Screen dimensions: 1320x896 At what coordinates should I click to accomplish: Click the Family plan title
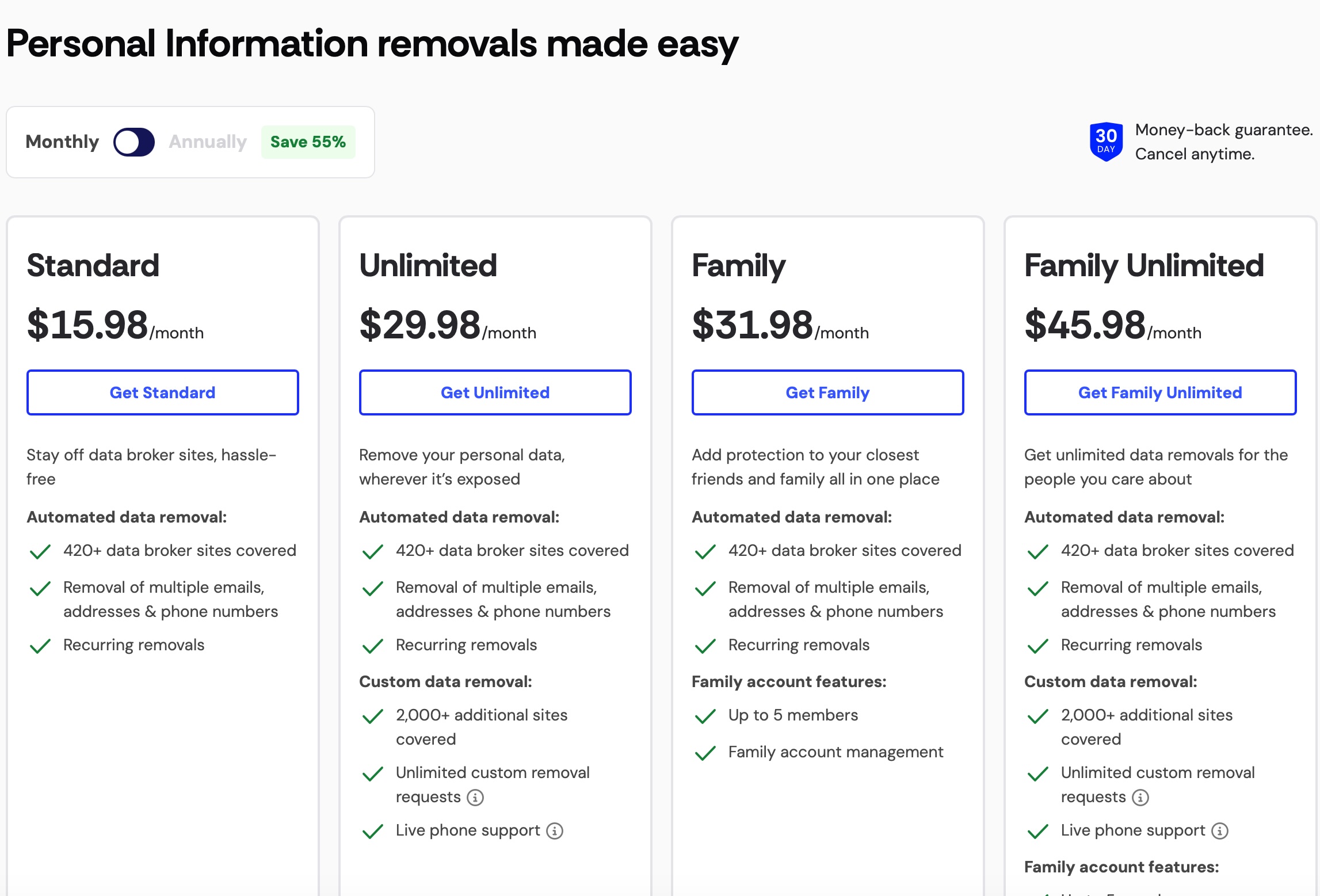738,266
